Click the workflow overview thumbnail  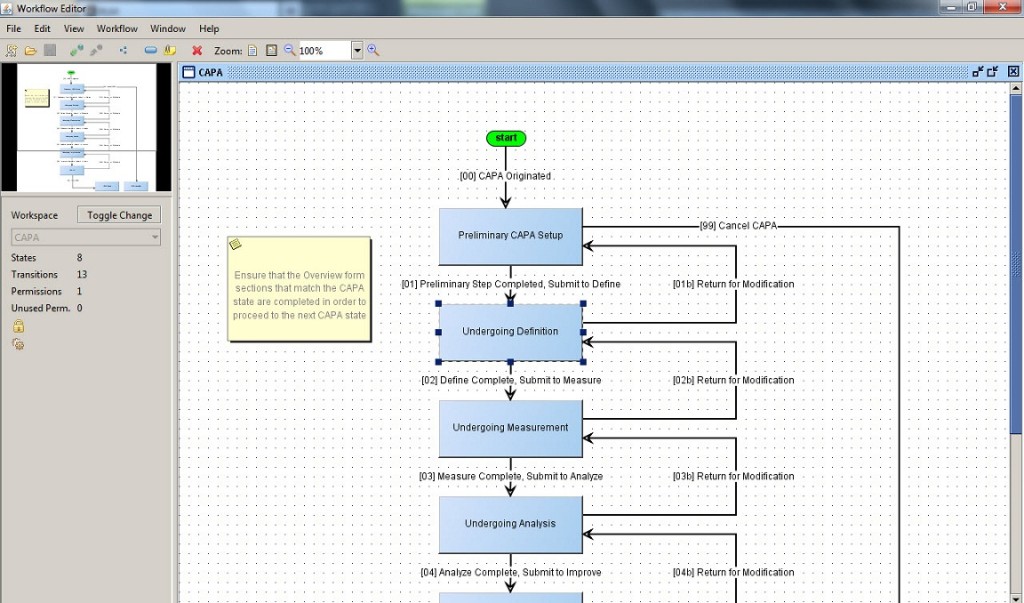click(86, 127)
